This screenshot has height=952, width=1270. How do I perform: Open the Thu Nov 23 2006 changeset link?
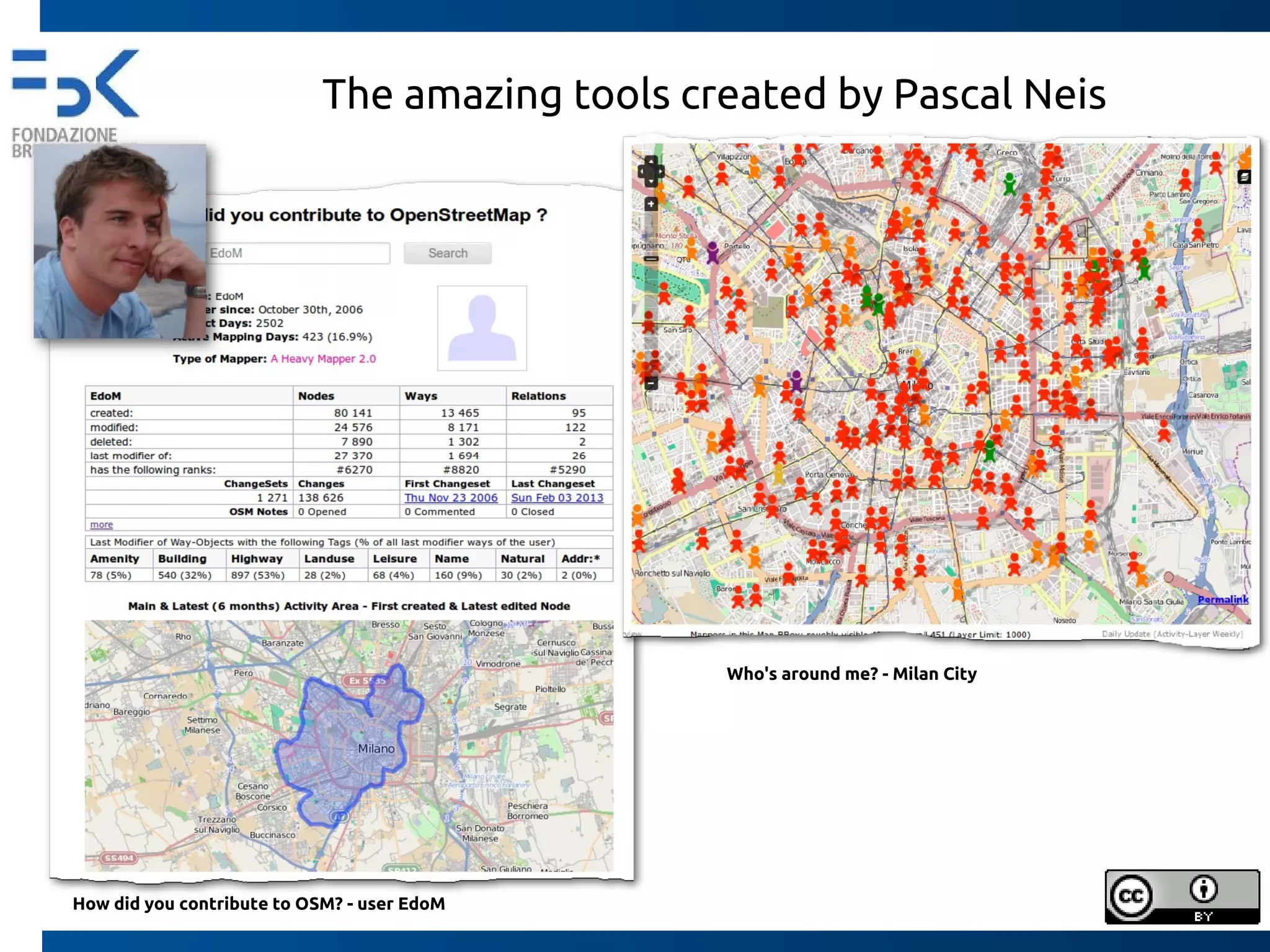[x=451, y=498]
